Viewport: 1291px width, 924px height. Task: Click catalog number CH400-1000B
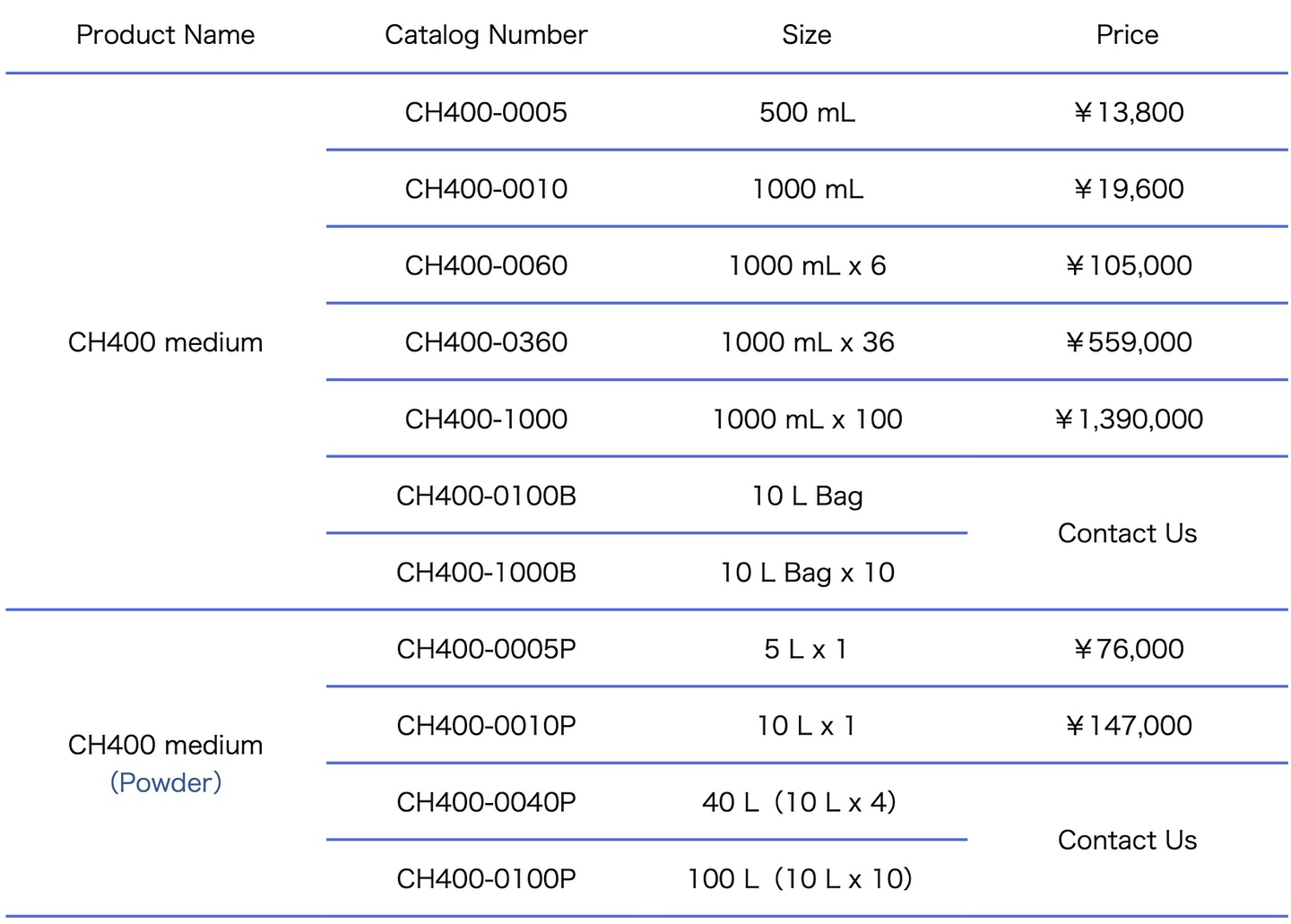point(486,572)
